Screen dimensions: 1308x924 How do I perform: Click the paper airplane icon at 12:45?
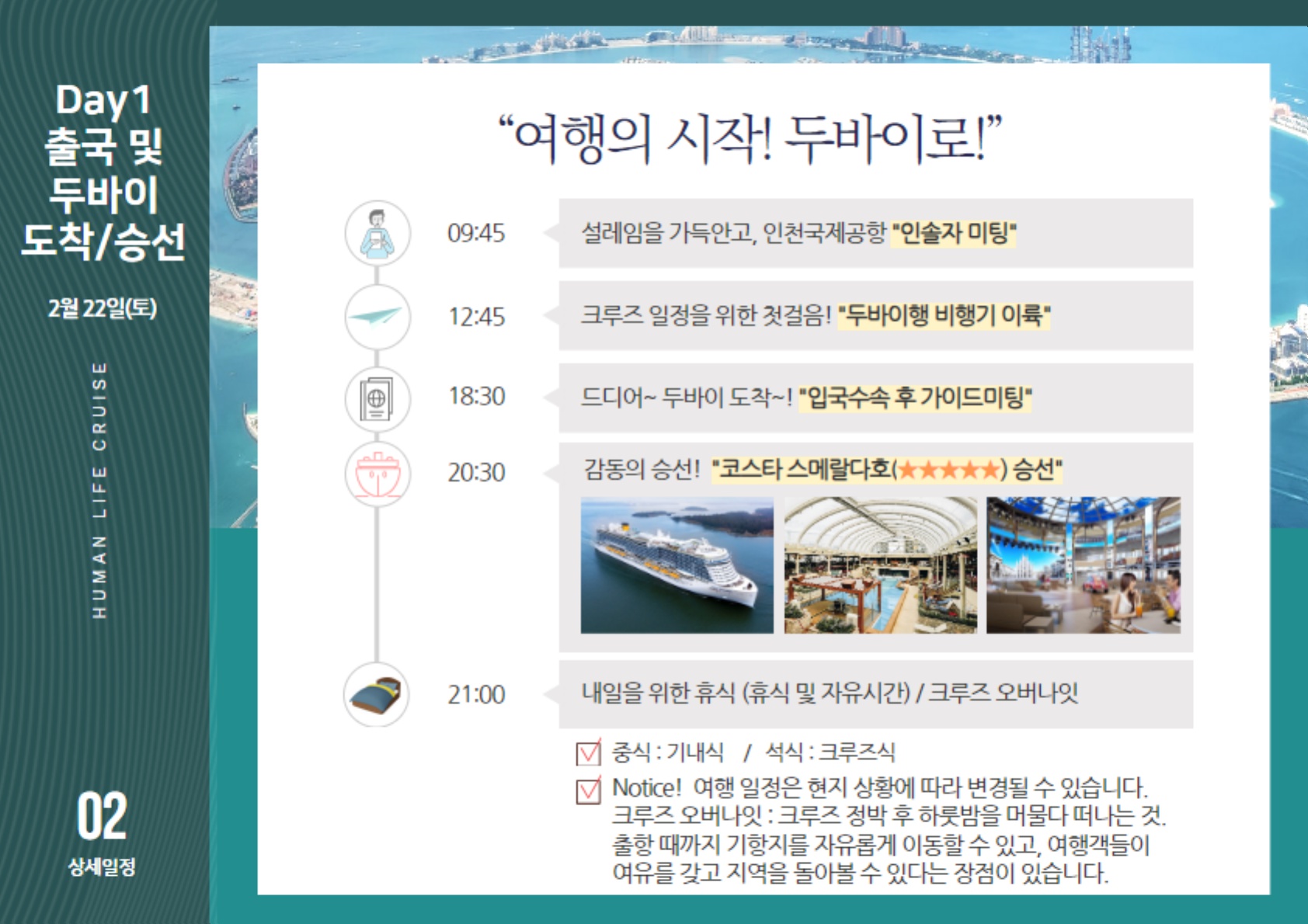[x=377, y=316]
